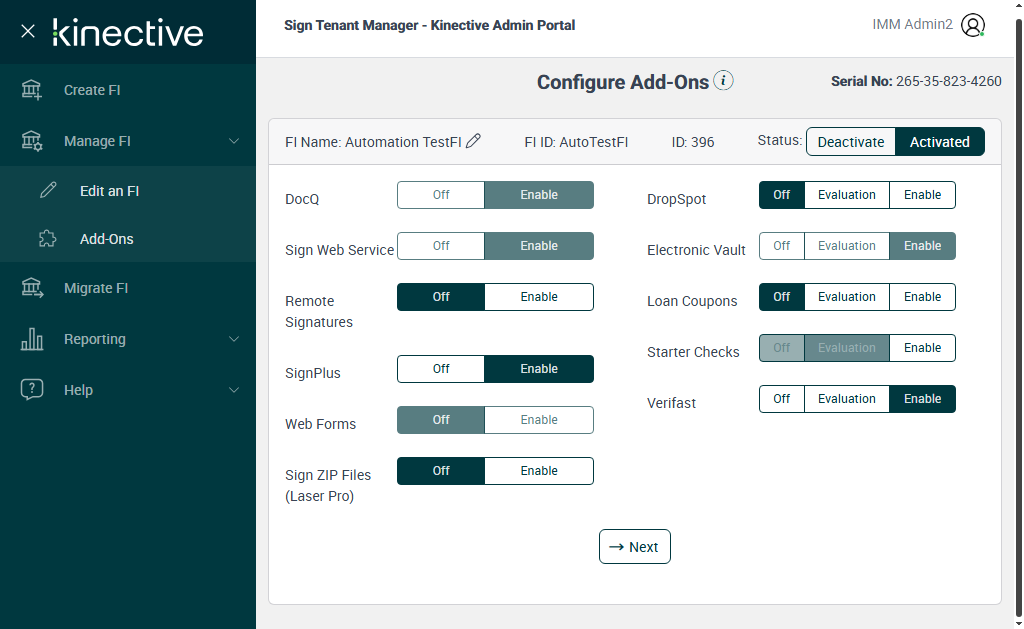Close the sidebar with the X icon
Viewport: 1024px width, 629px height.
pyautogui.click(x=27, y=31)
